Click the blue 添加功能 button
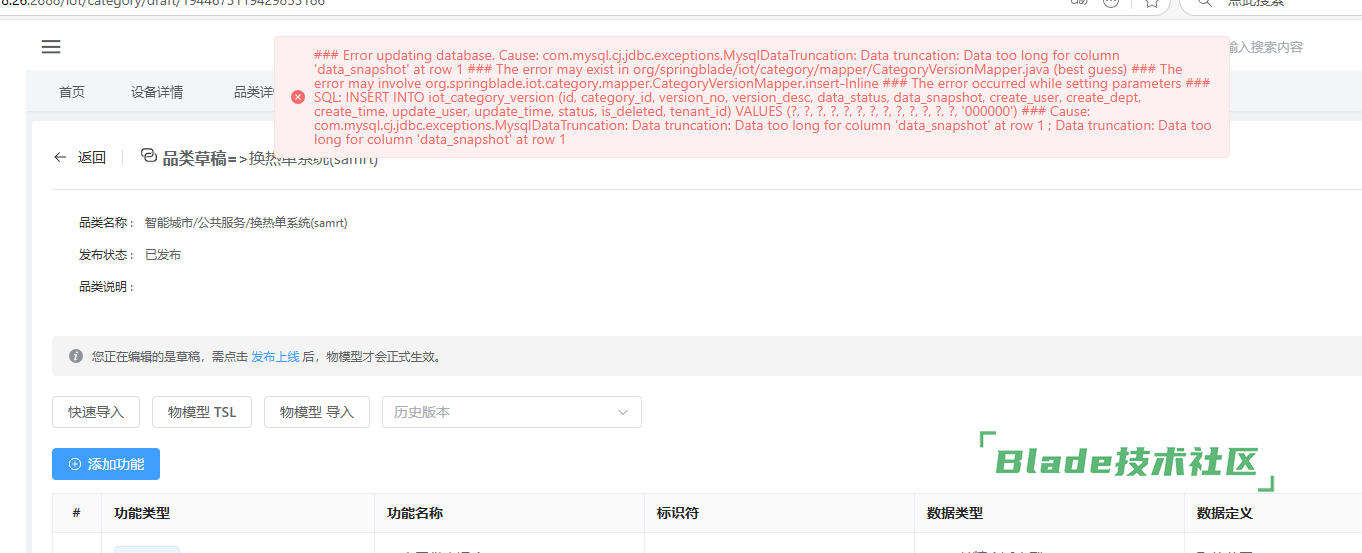Viewport: 1362px width, 553px height. click(x=106, y=464)
